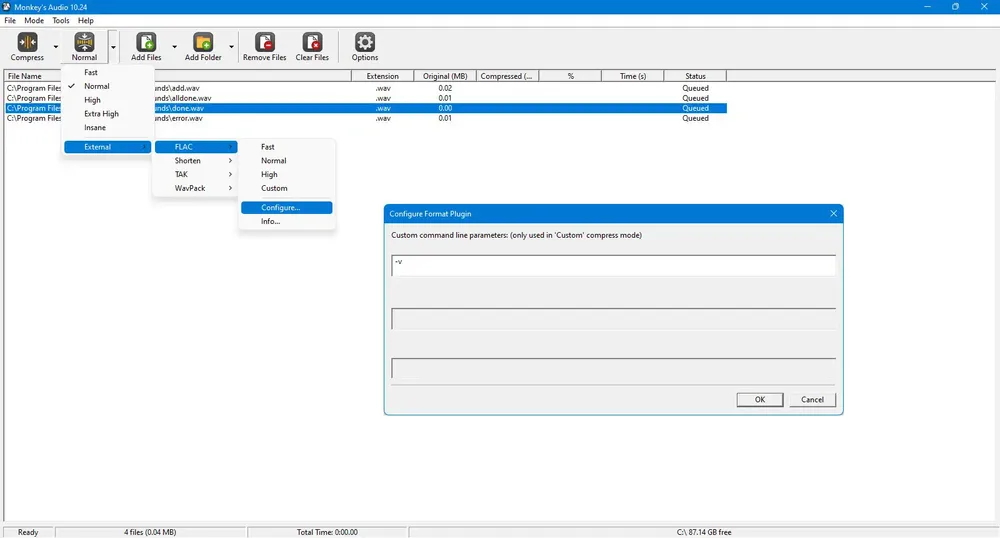Click the Remove Files icon
The width and height of the screenshot is (1000, 538).
pos(265,43)
